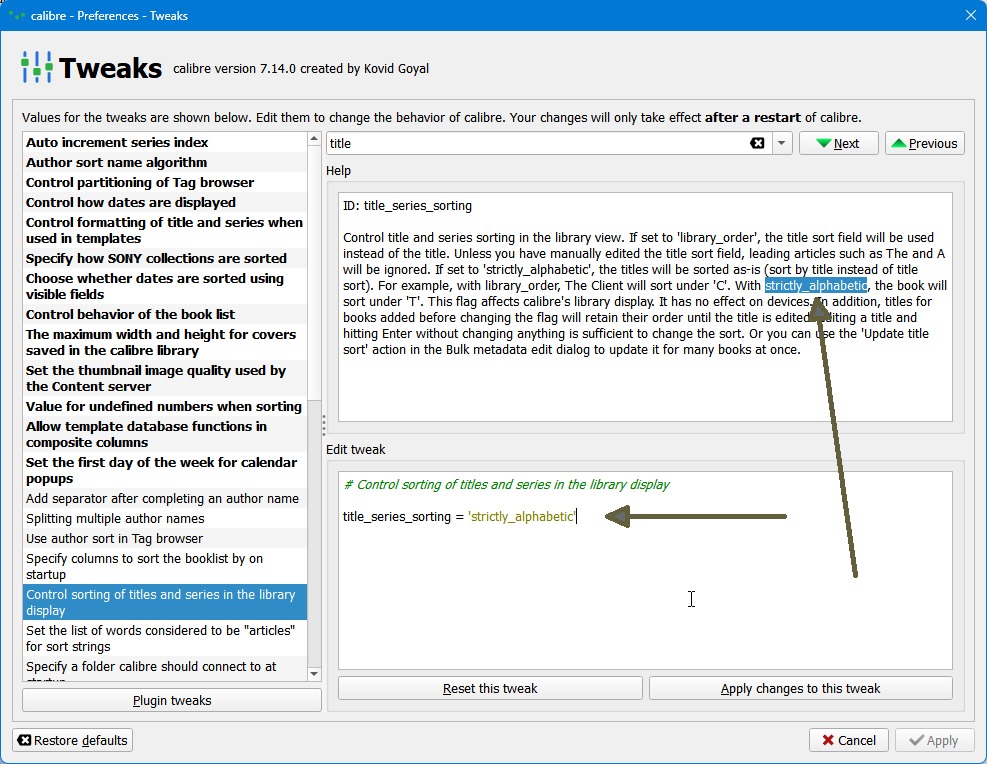Select 'Use author sort in Tag browser'
Image resolution: width=987 pixels, height=764 pixels.
[x=164, y=539]
